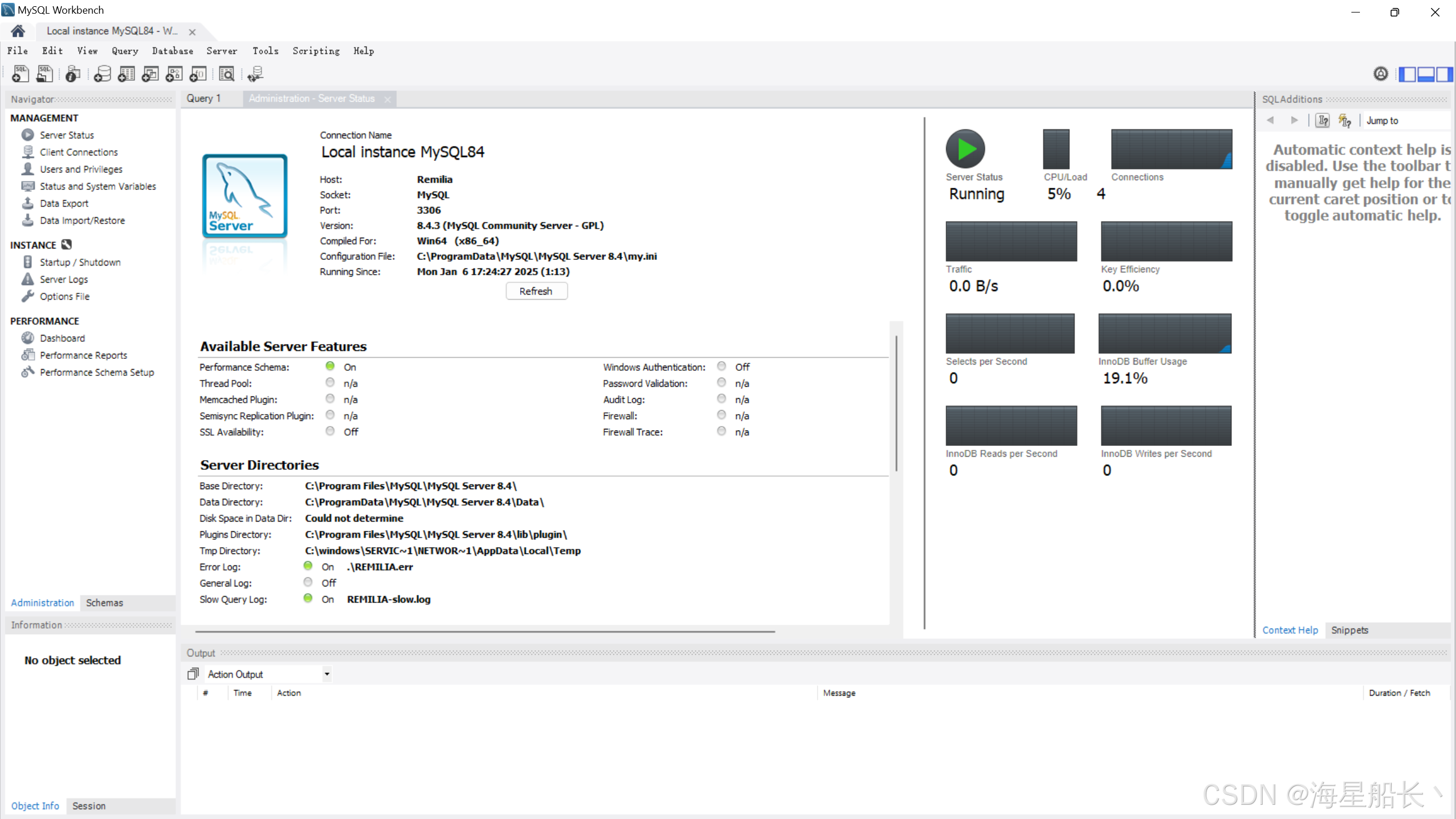Click the Jump to field

[1408, 121]
